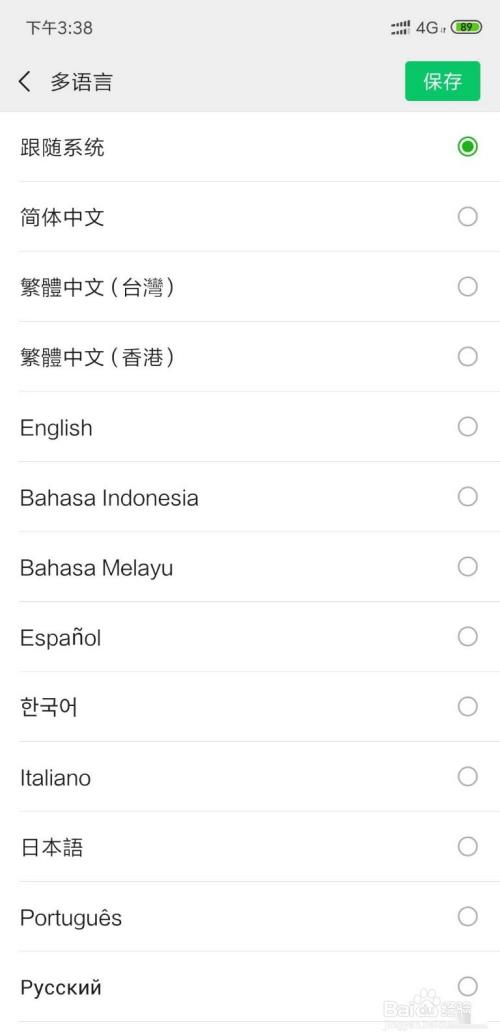This screenshot has height=1032, width=500.
Task: Select the 日本語 radio button
Action: tap(468, 846)
